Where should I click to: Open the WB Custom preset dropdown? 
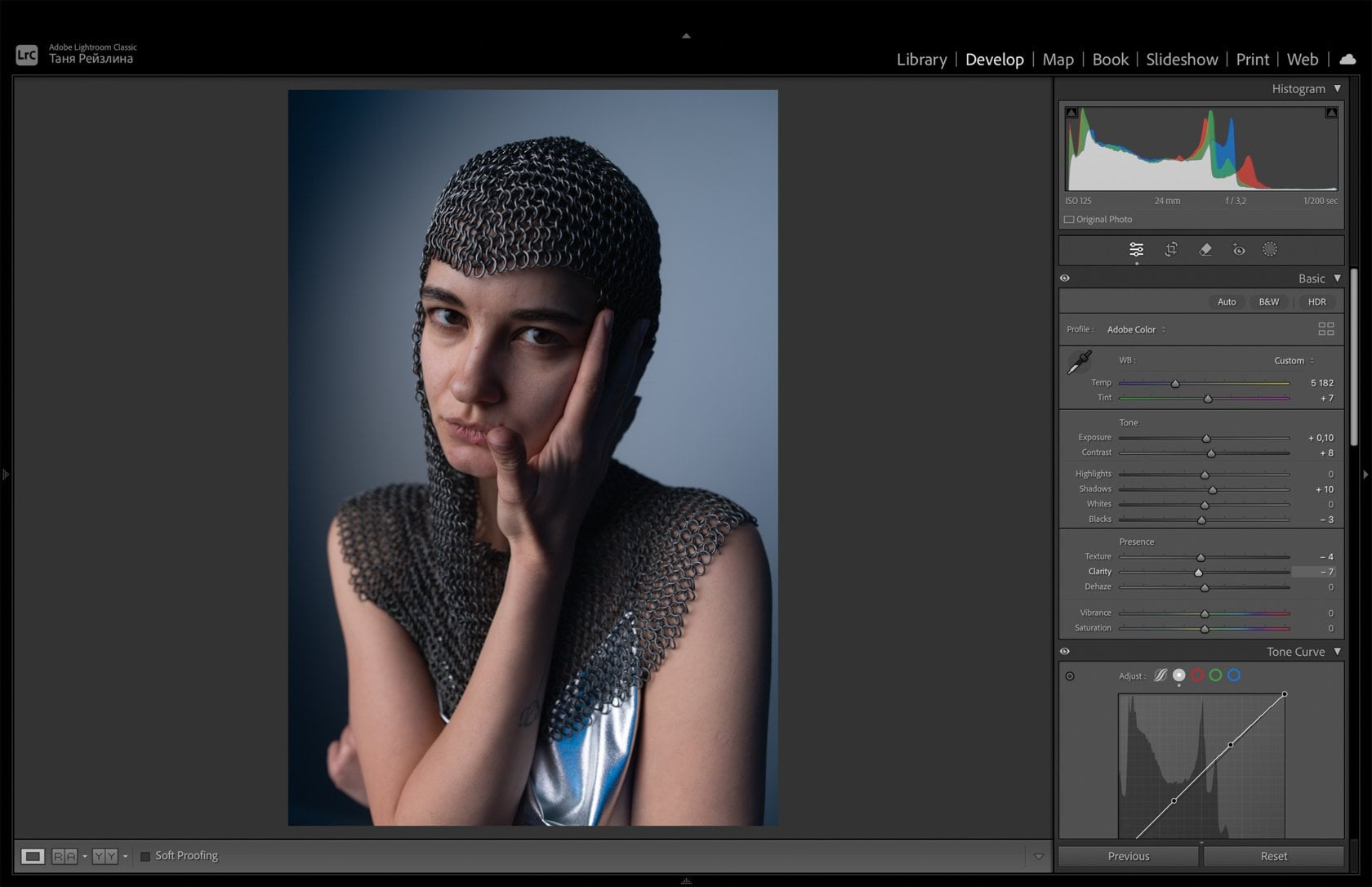(x=1293, y=360)
